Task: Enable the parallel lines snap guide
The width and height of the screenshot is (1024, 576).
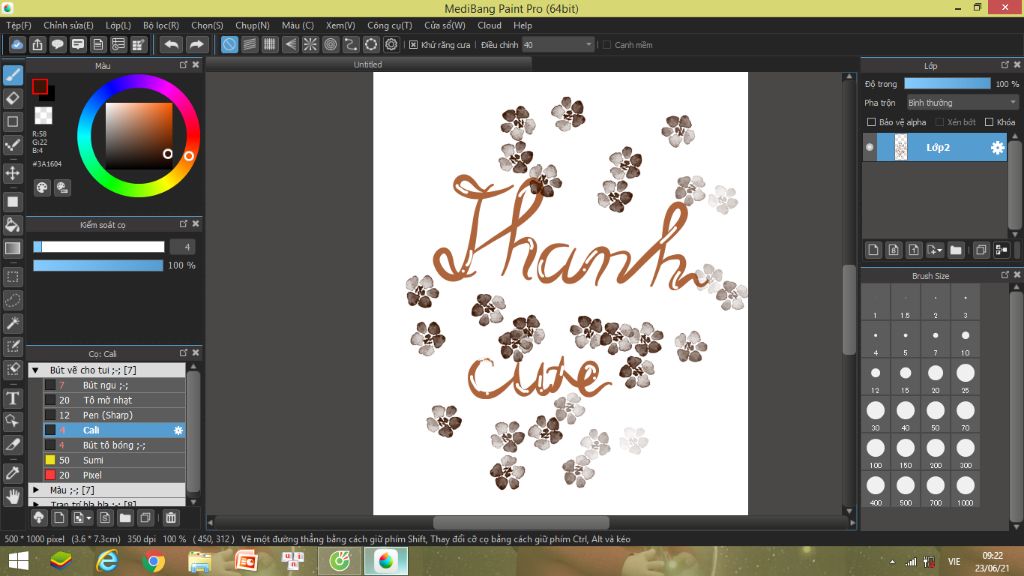Action: click(249, 44)
